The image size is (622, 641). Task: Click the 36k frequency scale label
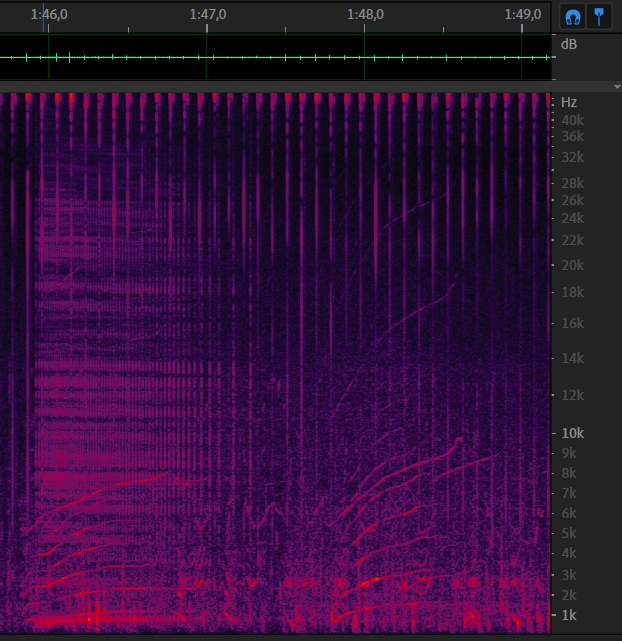(573, 136)
